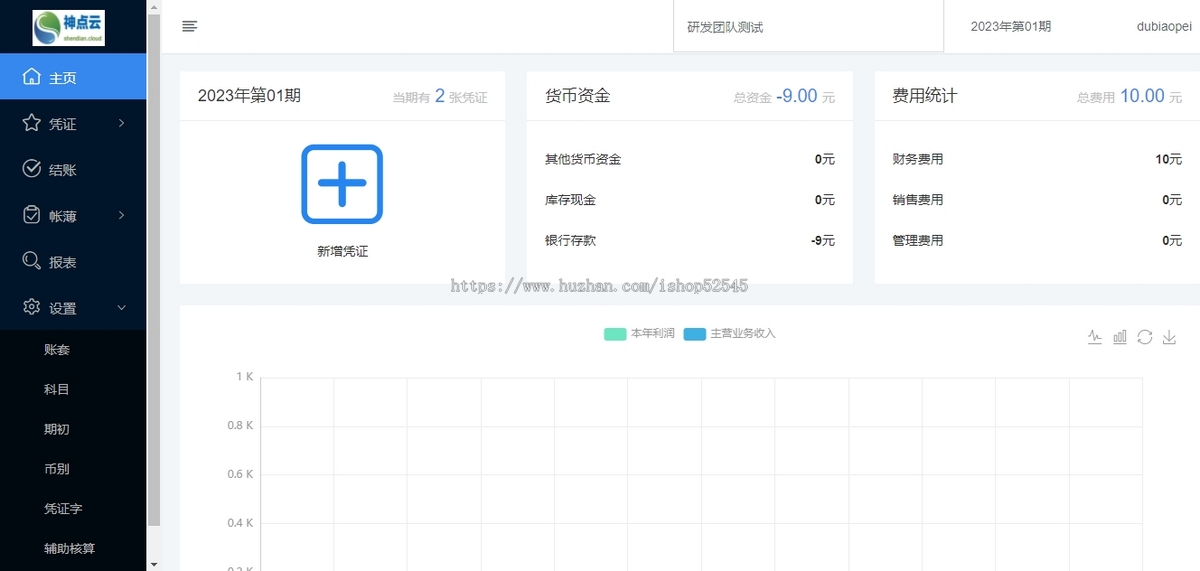Click the total funds value -9.00
The height and width of the screenshot is (571, 1200).
pyautogui.click(x=797, y=96)
